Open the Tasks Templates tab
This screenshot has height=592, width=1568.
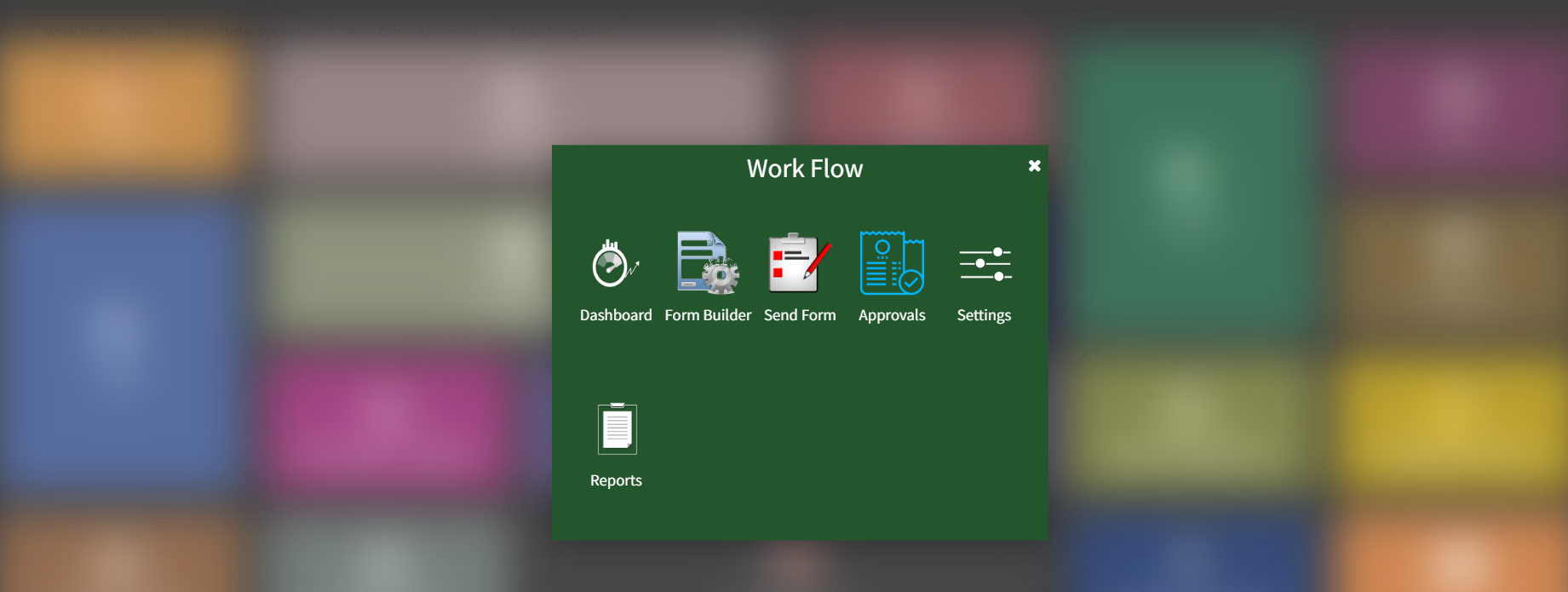point(560,32)
